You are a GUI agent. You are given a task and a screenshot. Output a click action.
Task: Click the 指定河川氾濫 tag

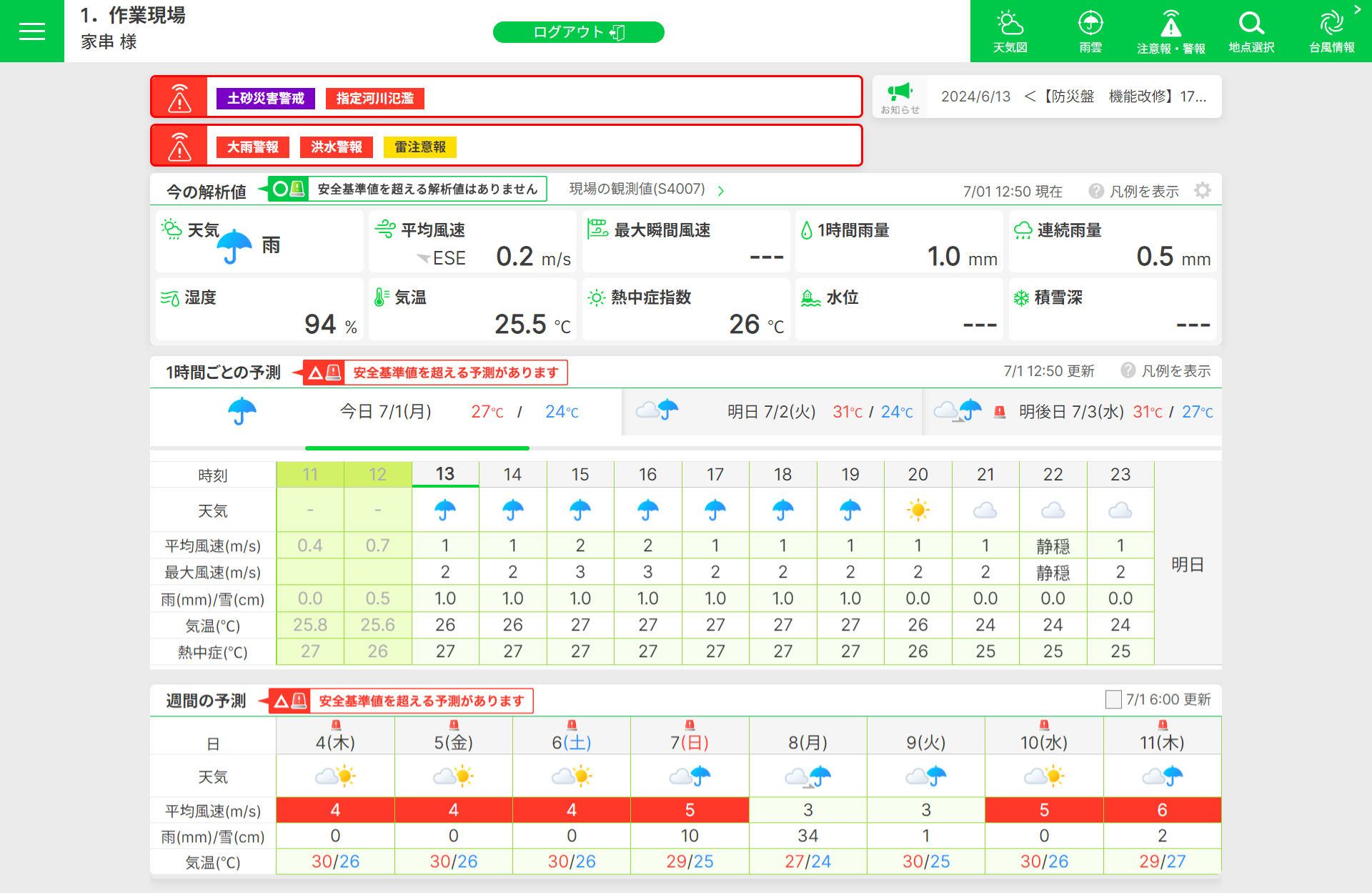(375, 99)
